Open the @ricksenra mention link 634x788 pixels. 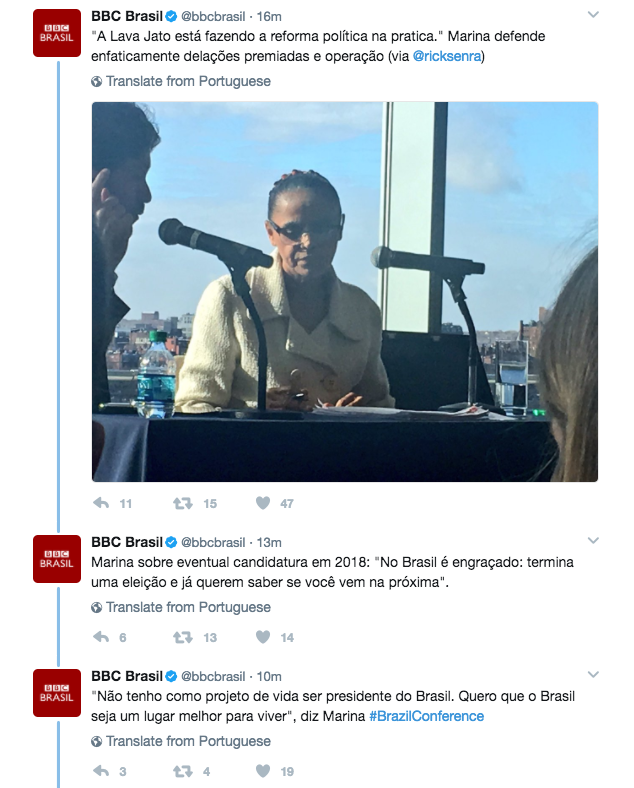pyautogui.click(x=448, y=56)
